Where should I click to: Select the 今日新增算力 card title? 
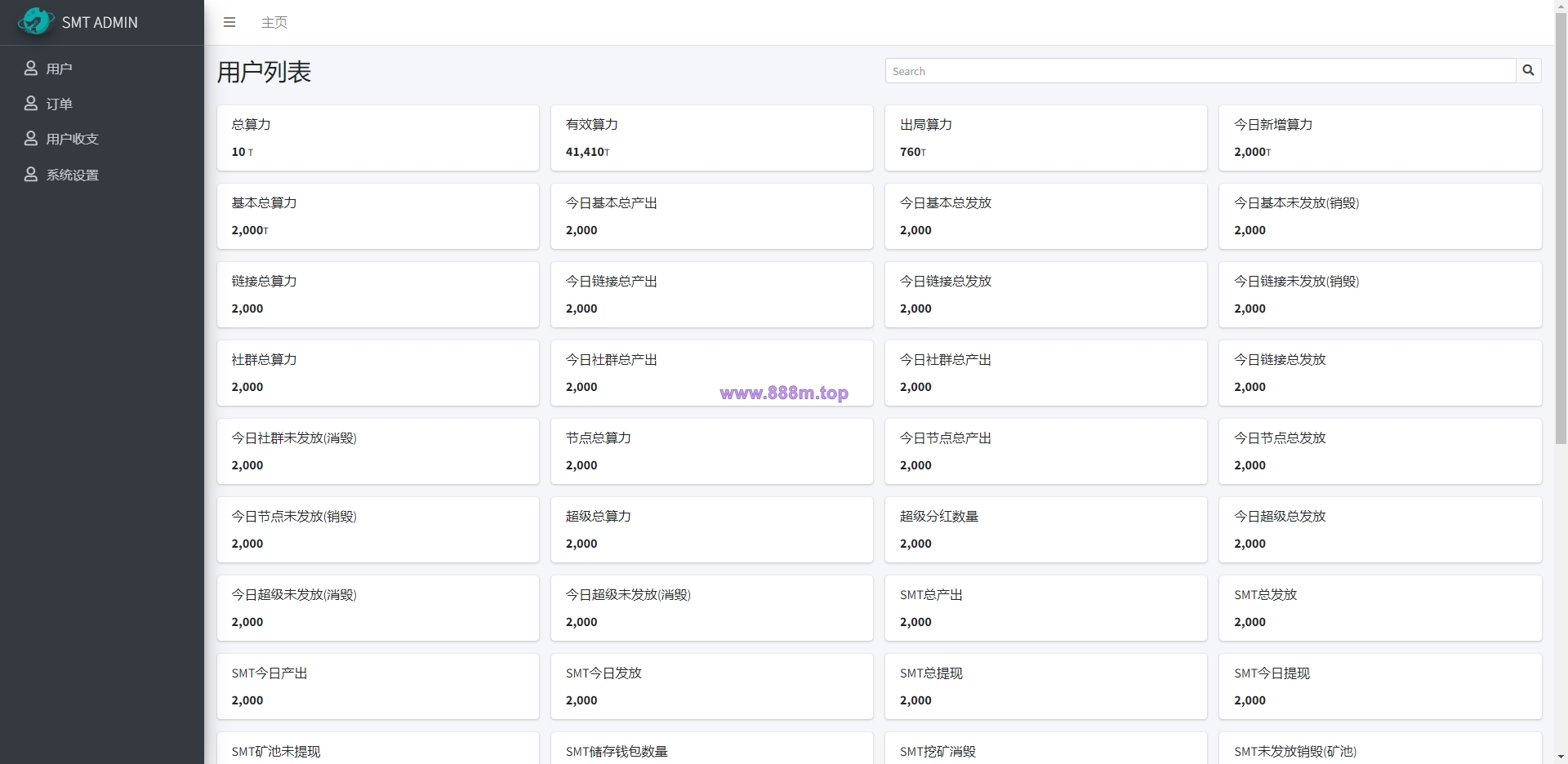(1273, 125)
